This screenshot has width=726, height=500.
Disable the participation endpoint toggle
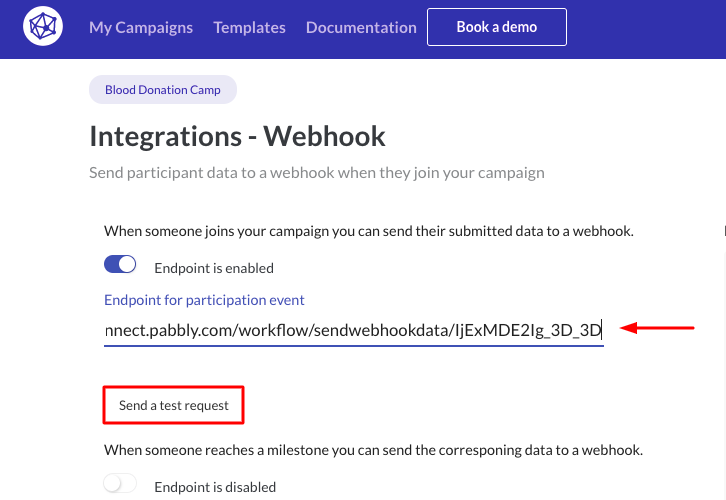coord(120,264)
